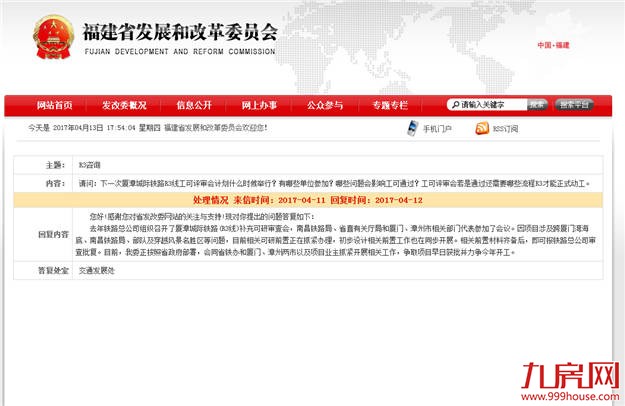625x406 pixels.
Task: Click the national emblem logo
Action: pyautogui.click(x=53, y=37)
